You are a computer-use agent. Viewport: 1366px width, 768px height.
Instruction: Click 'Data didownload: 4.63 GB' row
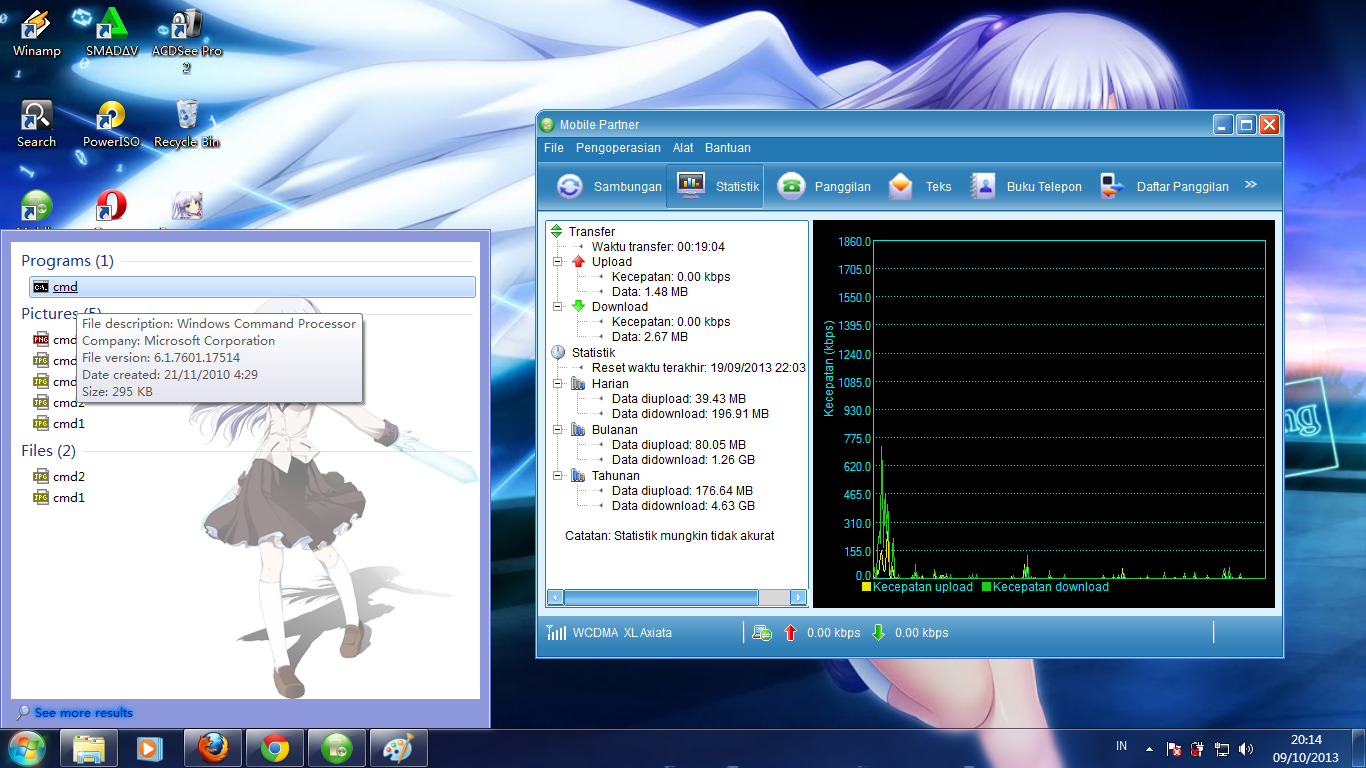(683, 506)
